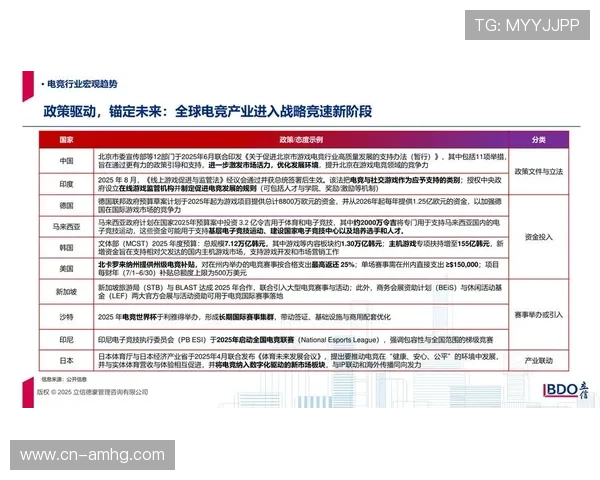Click the policy text starting 北京市委宣传部等12部门

pos(302,161)
